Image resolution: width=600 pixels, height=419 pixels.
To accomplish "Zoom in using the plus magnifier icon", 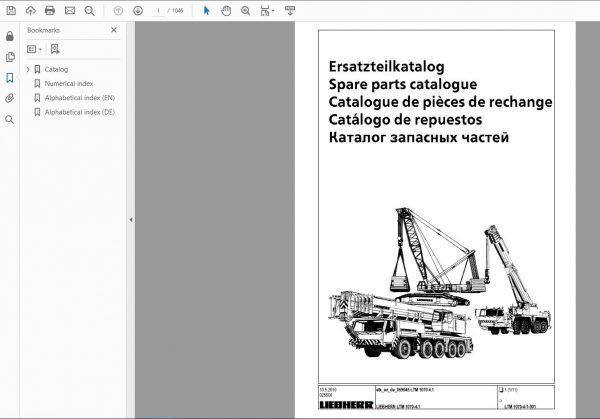I will tap(246, 11).
